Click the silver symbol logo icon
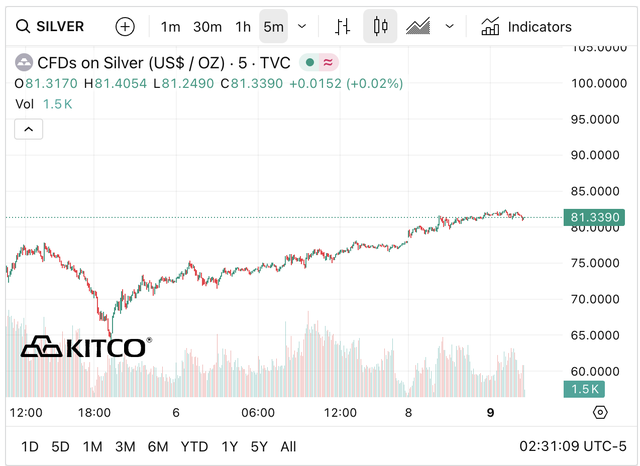This screenshot has height=466, width=640. pos(22,62)
